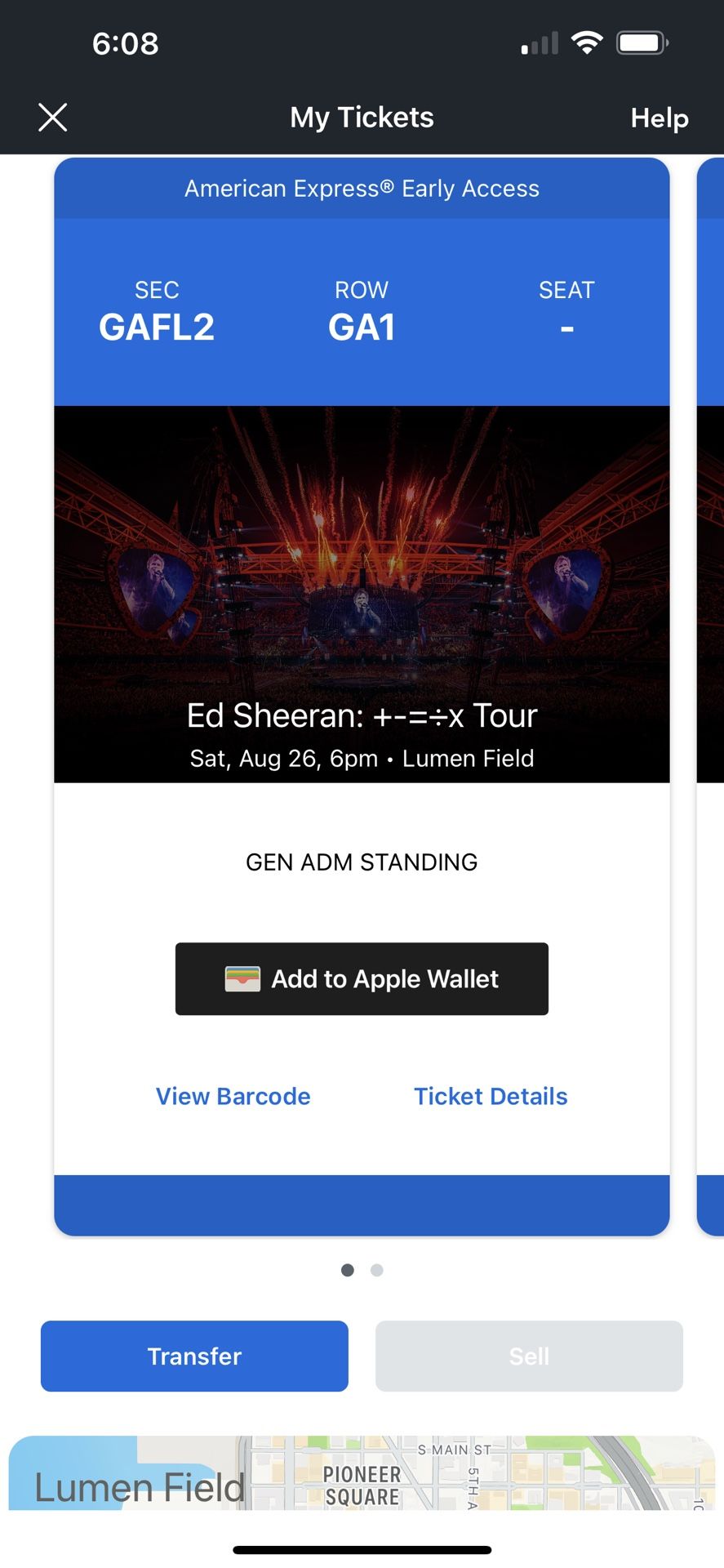Select the first page indicator dot
Image resolution: width=724 pixels, height=1568 pixels.
347,1270
